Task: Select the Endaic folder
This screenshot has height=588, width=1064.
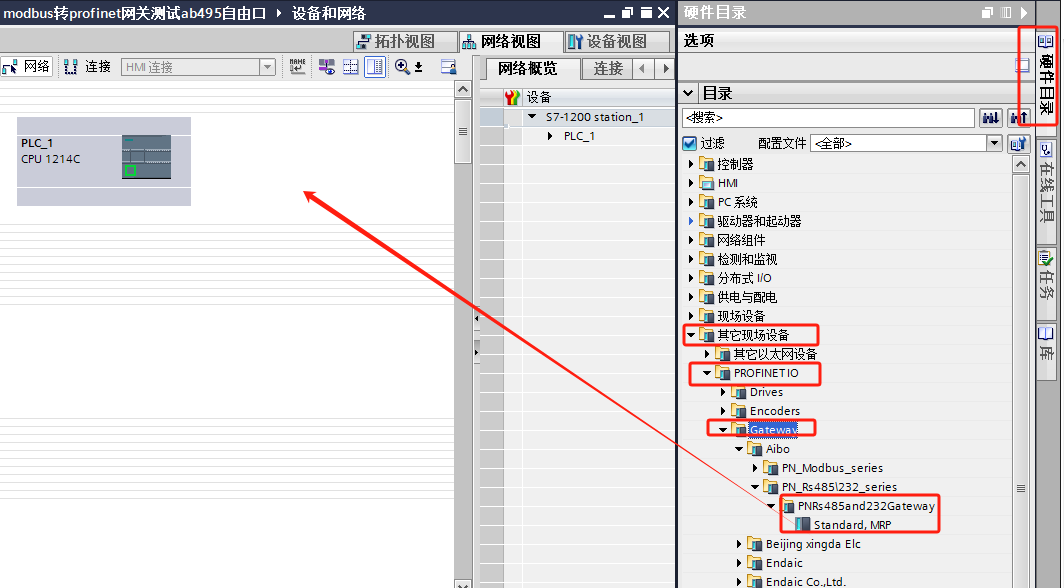Action: 784,563
